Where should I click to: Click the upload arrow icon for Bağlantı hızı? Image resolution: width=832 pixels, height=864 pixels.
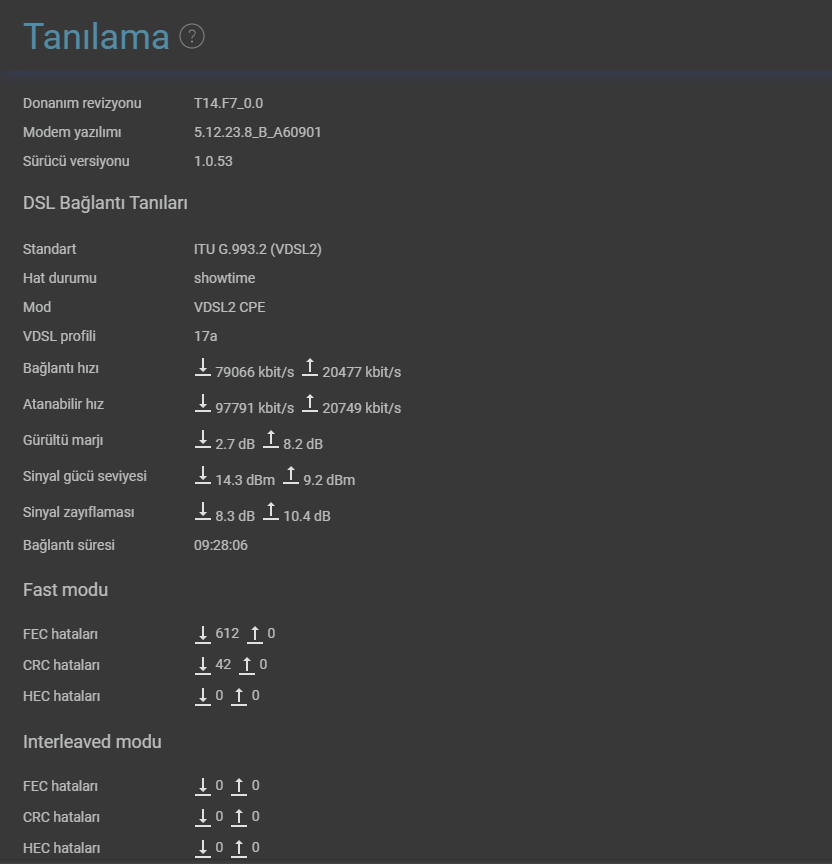309,368
